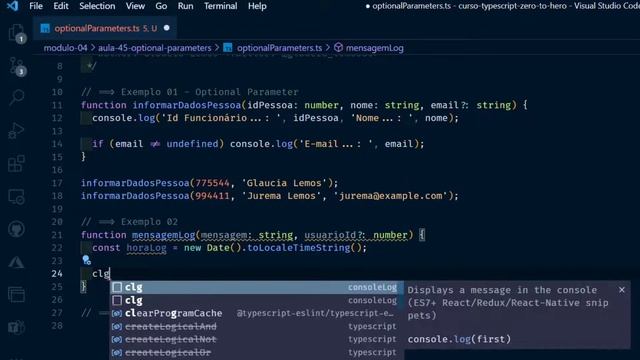Click 'jurema@example.com' string on line 18
The height and width of the screenshot is (360, 640).
click(x=391, y=196)
